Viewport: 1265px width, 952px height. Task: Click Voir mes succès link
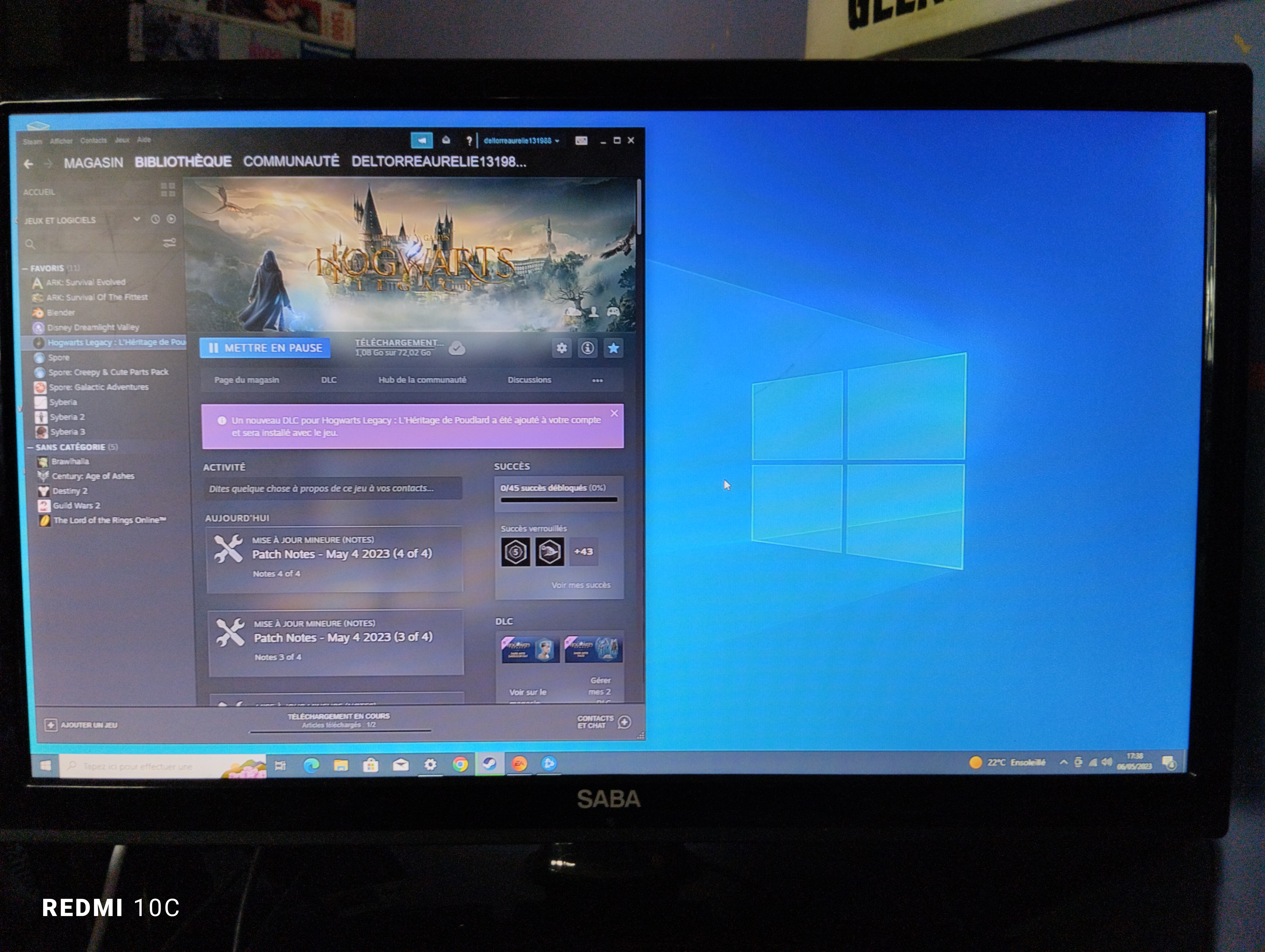(580, 585)
